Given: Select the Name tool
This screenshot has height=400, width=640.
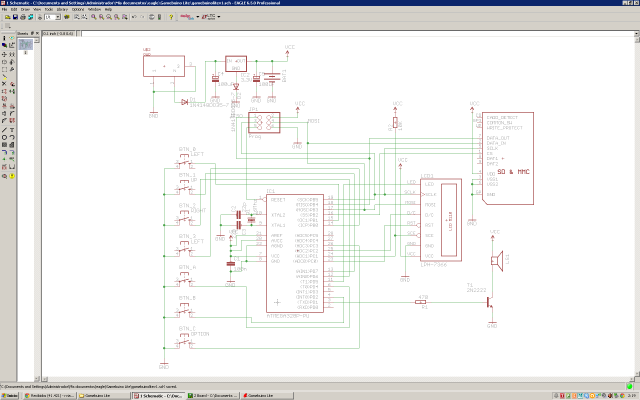Looking at the screenshot, I should (4, 106).
